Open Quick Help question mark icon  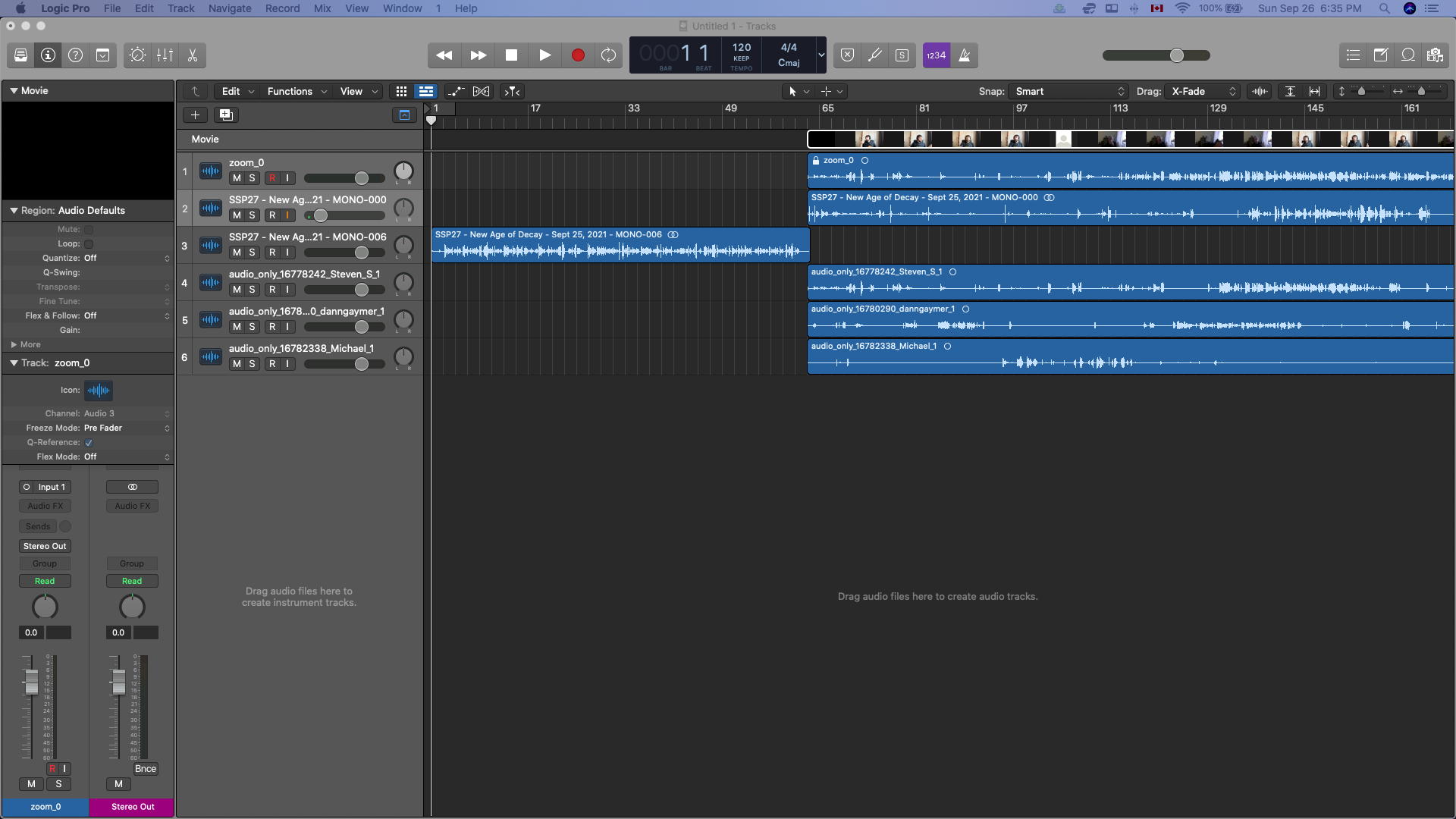[76, 55]
